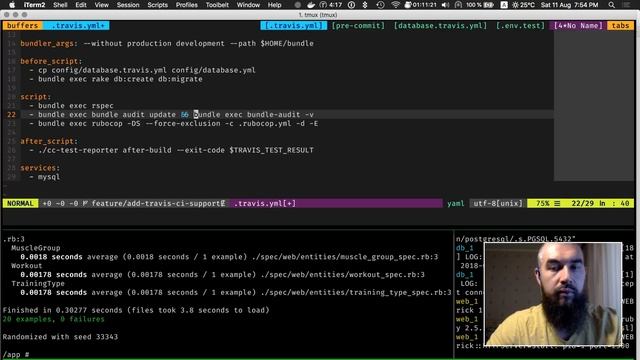Click the 4:17 timer menu bar item

[331, 5]
